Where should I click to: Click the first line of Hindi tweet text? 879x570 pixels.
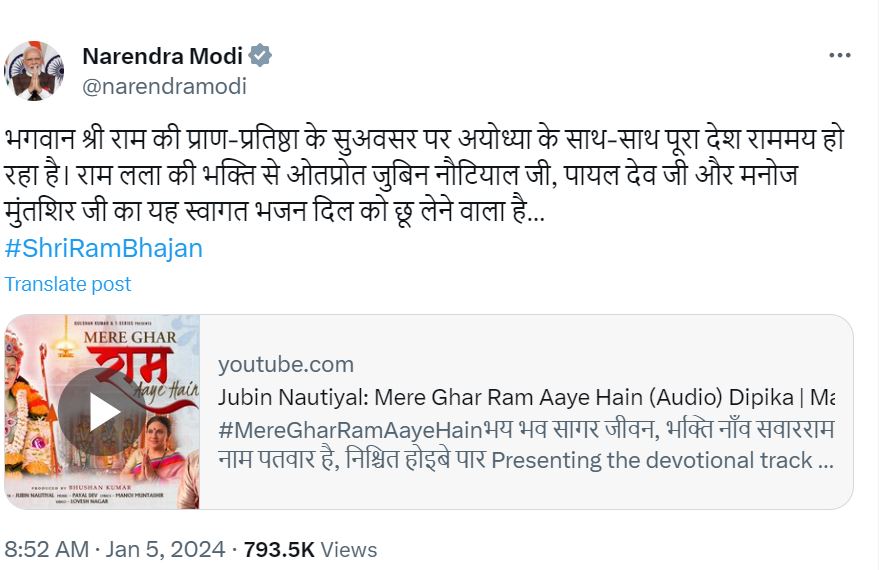[424, 139]
